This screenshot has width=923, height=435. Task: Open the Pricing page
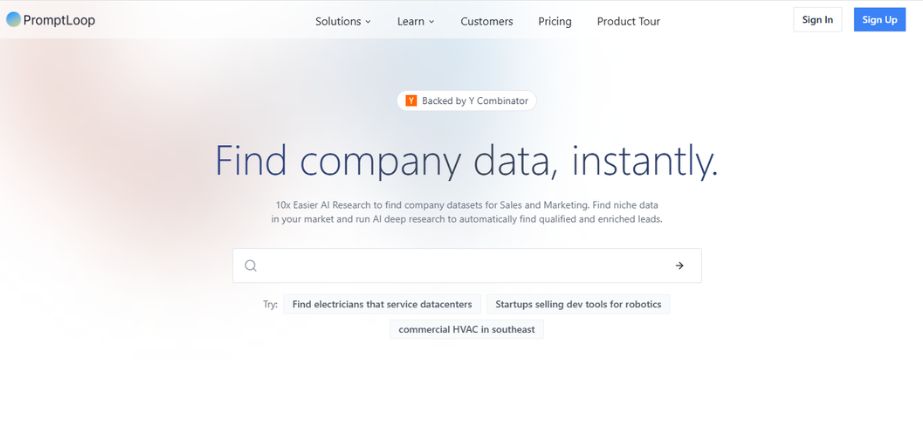555,21
